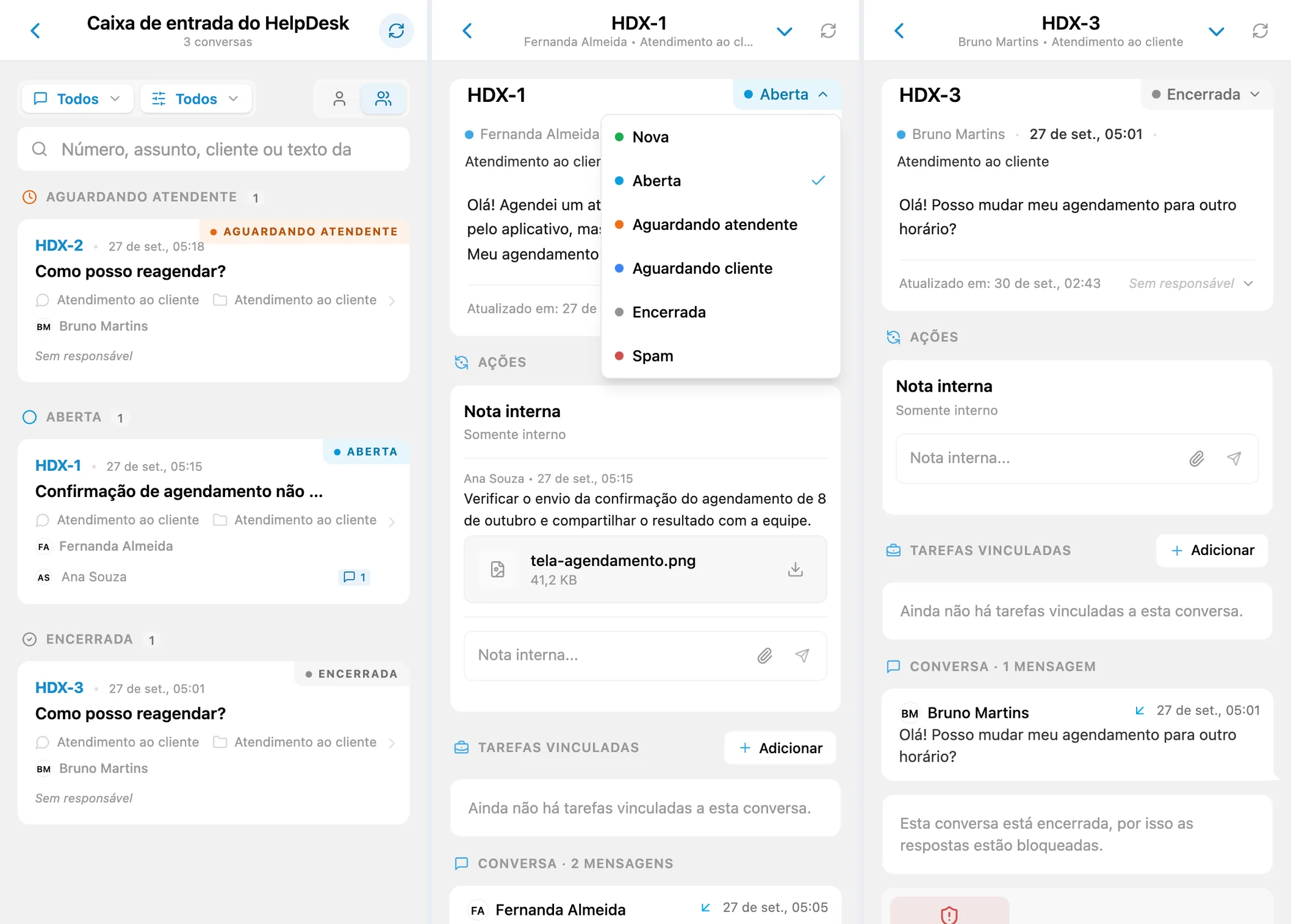Go back from HDX-1 panel
Screen dimensions: 1291x924
468,30
